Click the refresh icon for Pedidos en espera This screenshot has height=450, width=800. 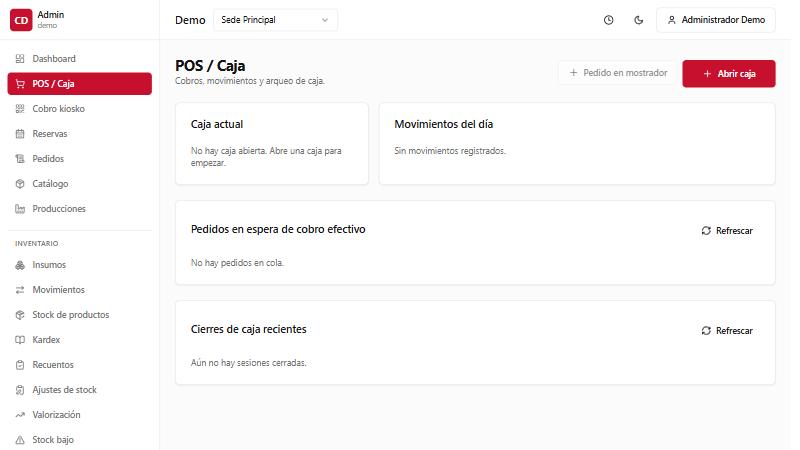tap(706, 231)
